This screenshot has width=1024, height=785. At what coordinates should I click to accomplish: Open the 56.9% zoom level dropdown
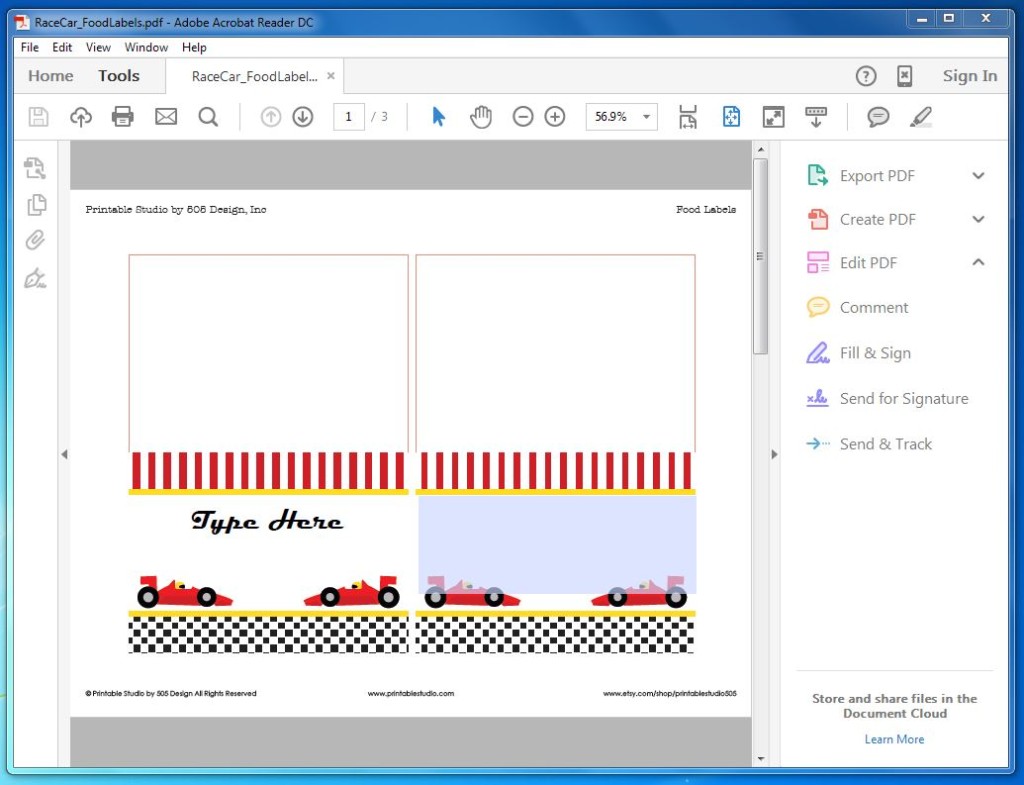[646, 117]
